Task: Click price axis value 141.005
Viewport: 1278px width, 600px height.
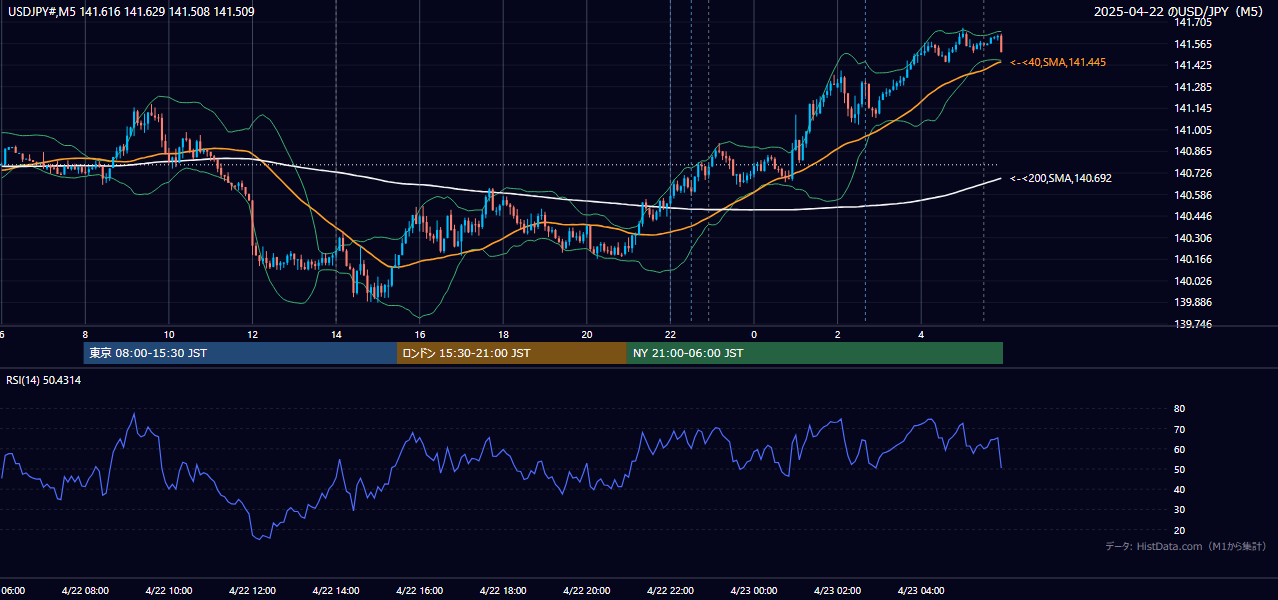Action: (1192, 130)
